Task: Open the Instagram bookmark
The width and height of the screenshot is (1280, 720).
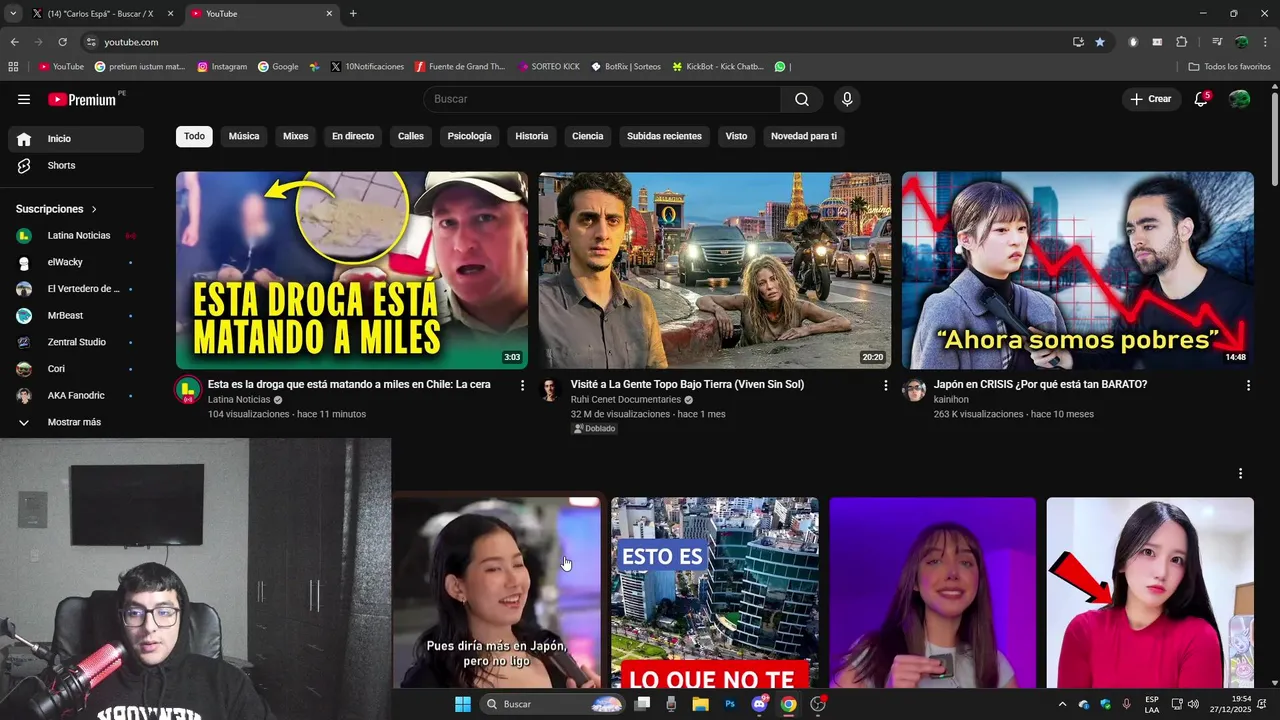Action: (222, 67)
